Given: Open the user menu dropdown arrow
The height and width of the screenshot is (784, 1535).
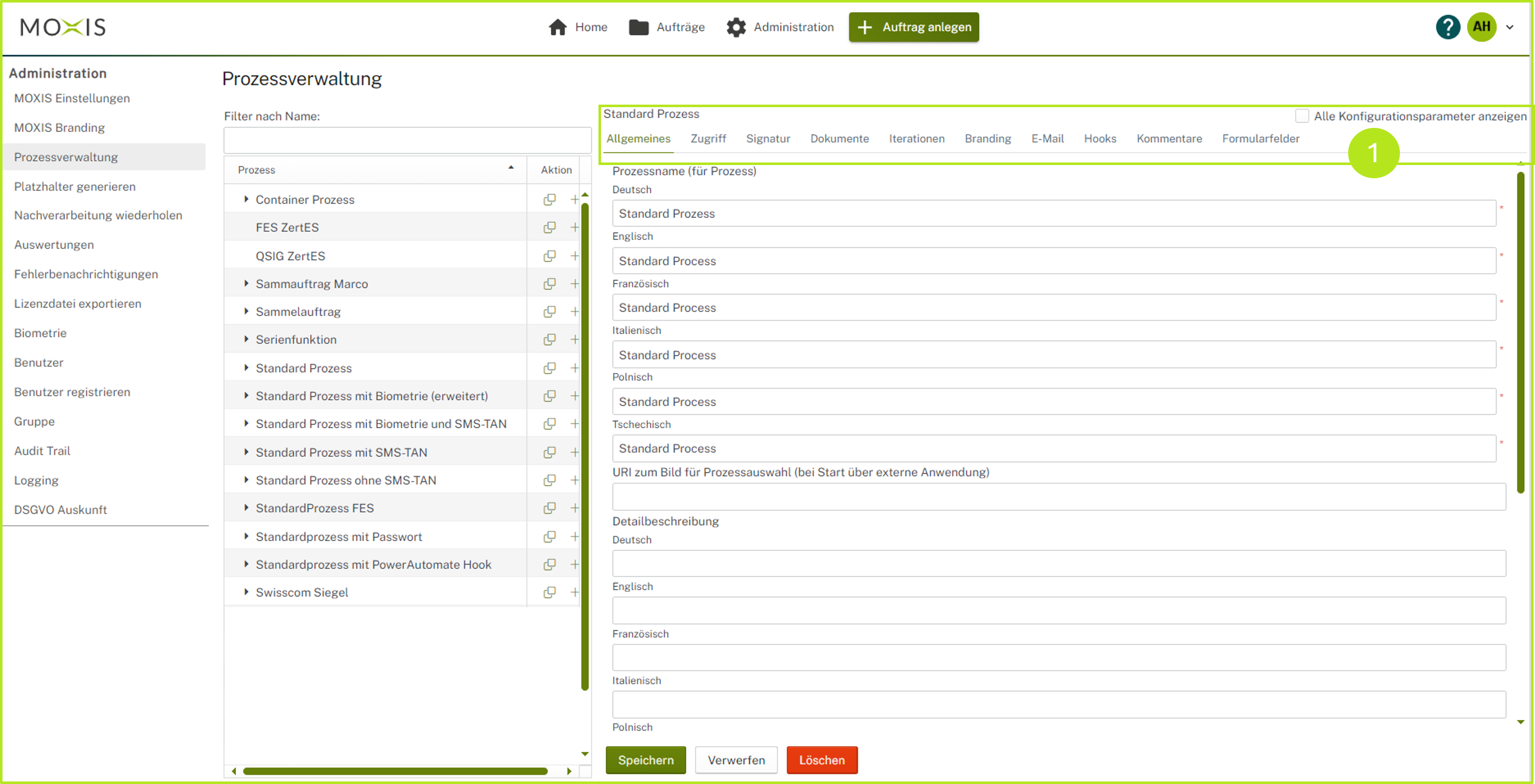Looking at the screenshot, I should click(1510, 28).
